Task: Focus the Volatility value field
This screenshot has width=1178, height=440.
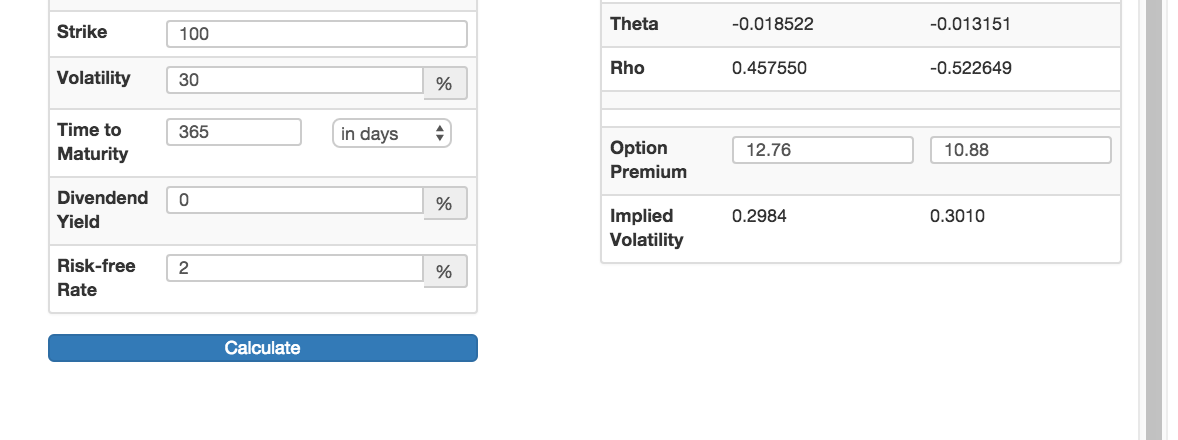Action: tap(295, 80)
